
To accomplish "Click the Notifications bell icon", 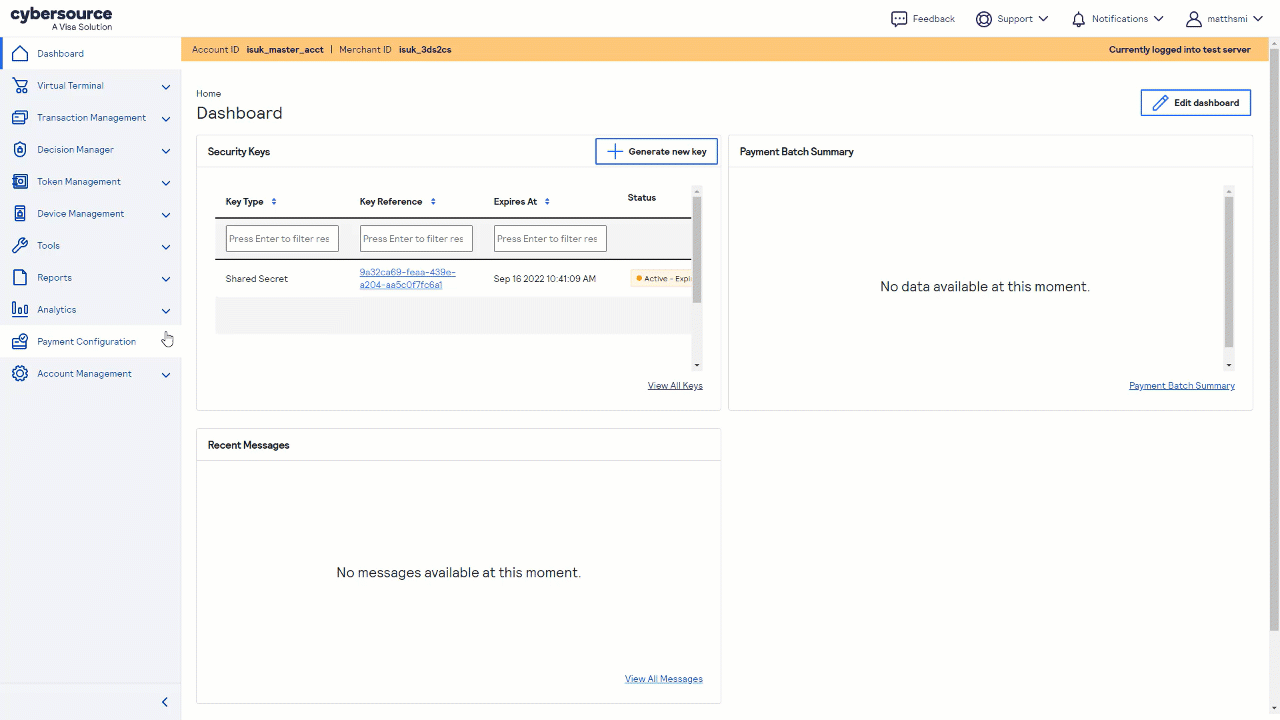I will [1078, 19].
